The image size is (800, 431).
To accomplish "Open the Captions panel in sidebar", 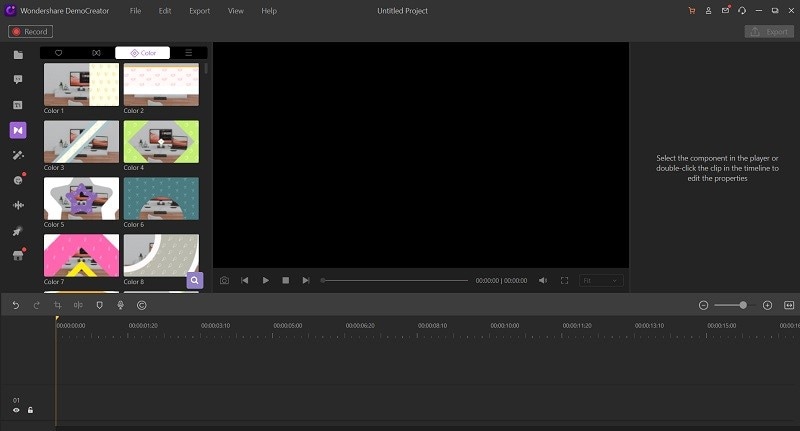I will 18,105.
